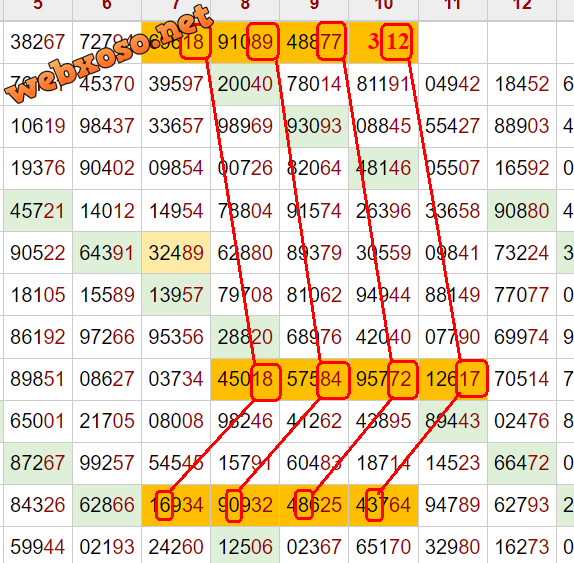Select the highlighted cell 95772
Screen dimensions: 574x563
(383, 379)
